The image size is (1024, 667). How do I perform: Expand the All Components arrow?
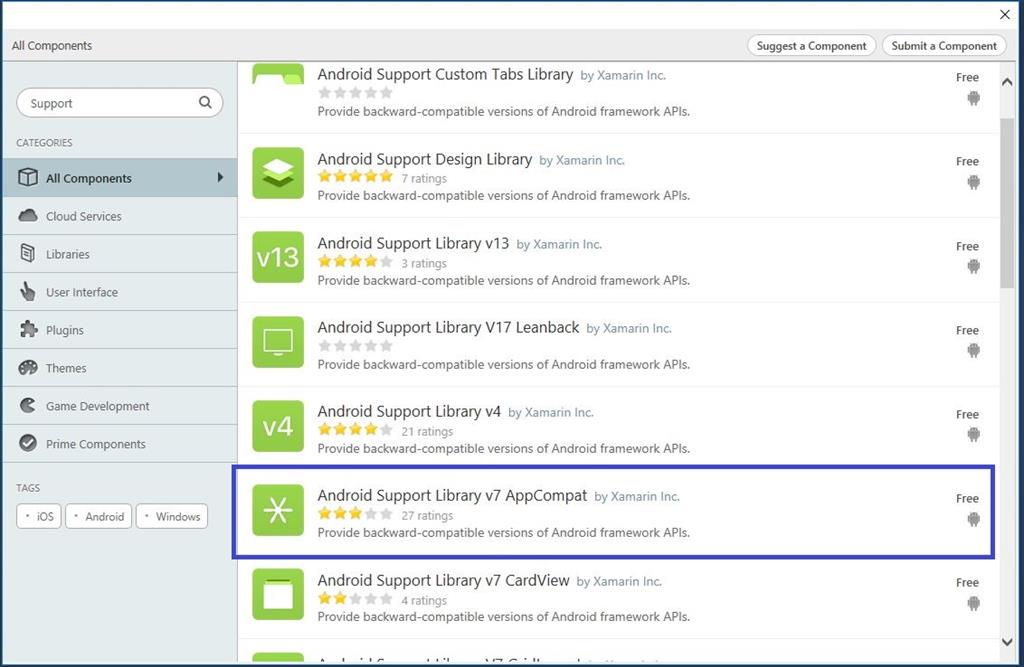pyautogui.click(x=220, y=177)
